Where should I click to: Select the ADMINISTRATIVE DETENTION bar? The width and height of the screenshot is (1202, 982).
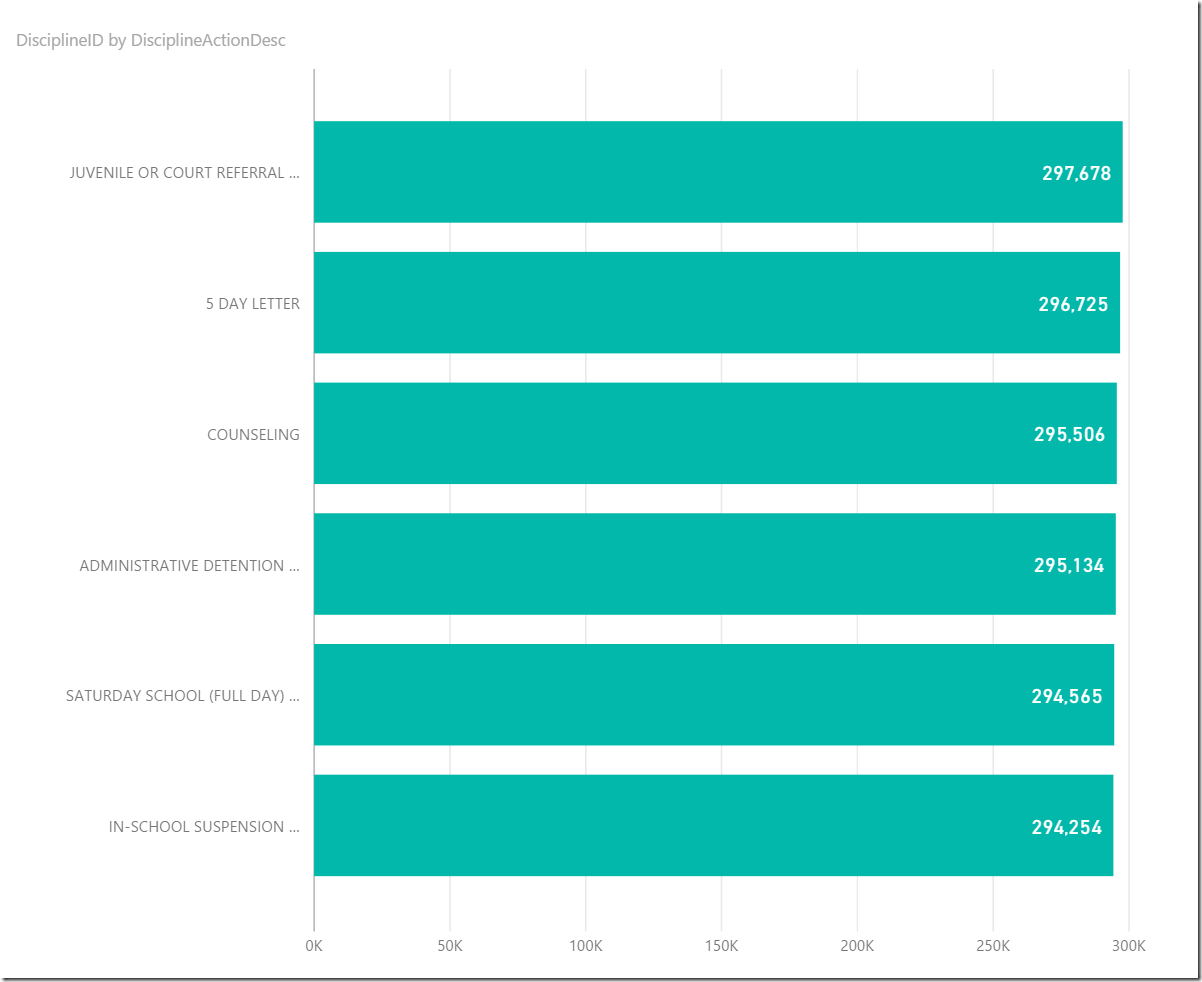[660, 565]
